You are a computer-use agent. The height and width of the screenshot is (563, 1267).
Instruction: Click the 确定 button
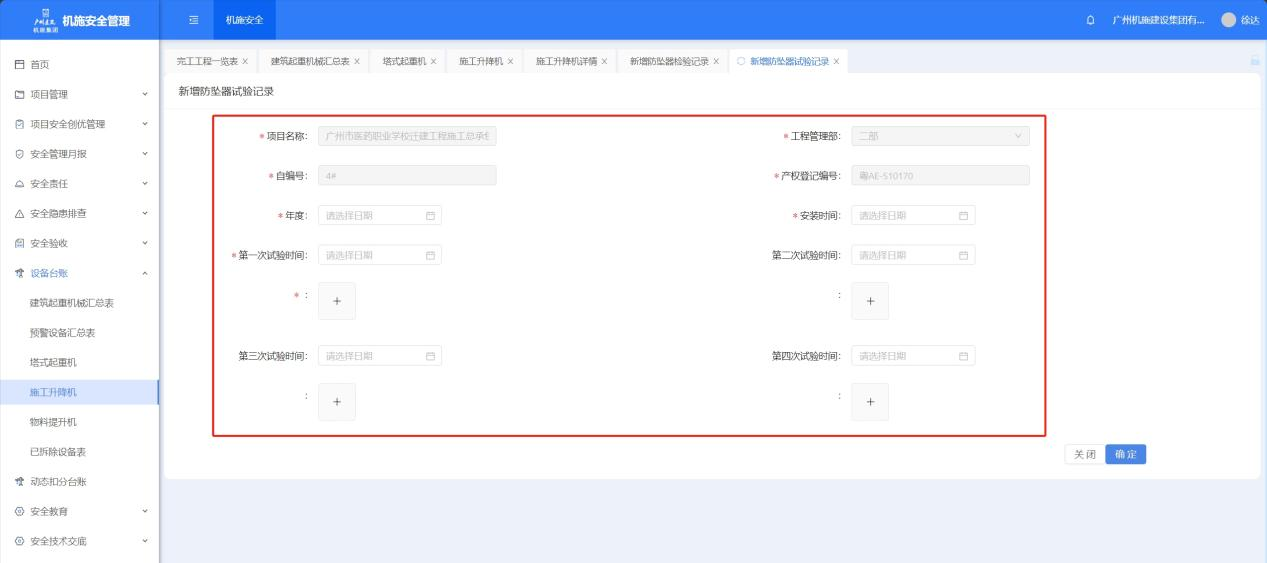point(1125,454)
